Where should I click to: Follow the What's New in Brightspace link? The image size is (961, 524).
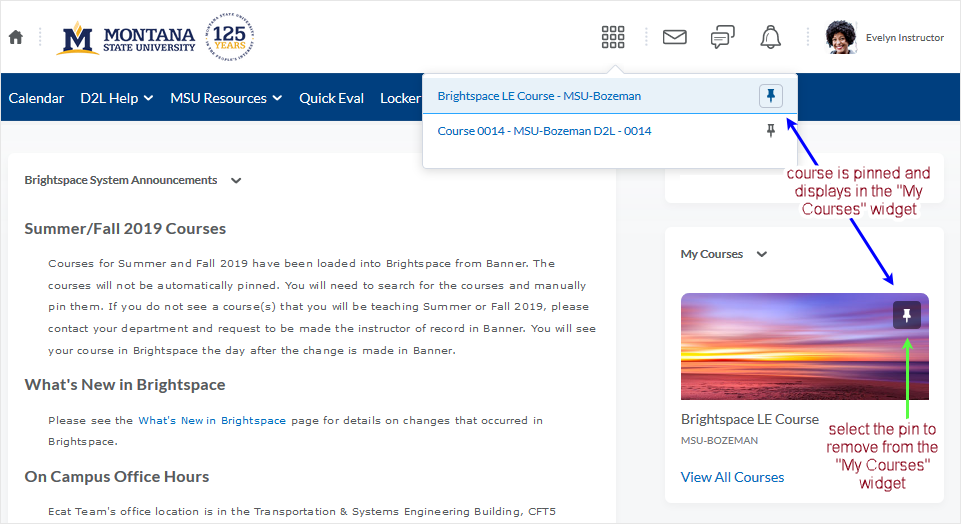pos(212,420)
